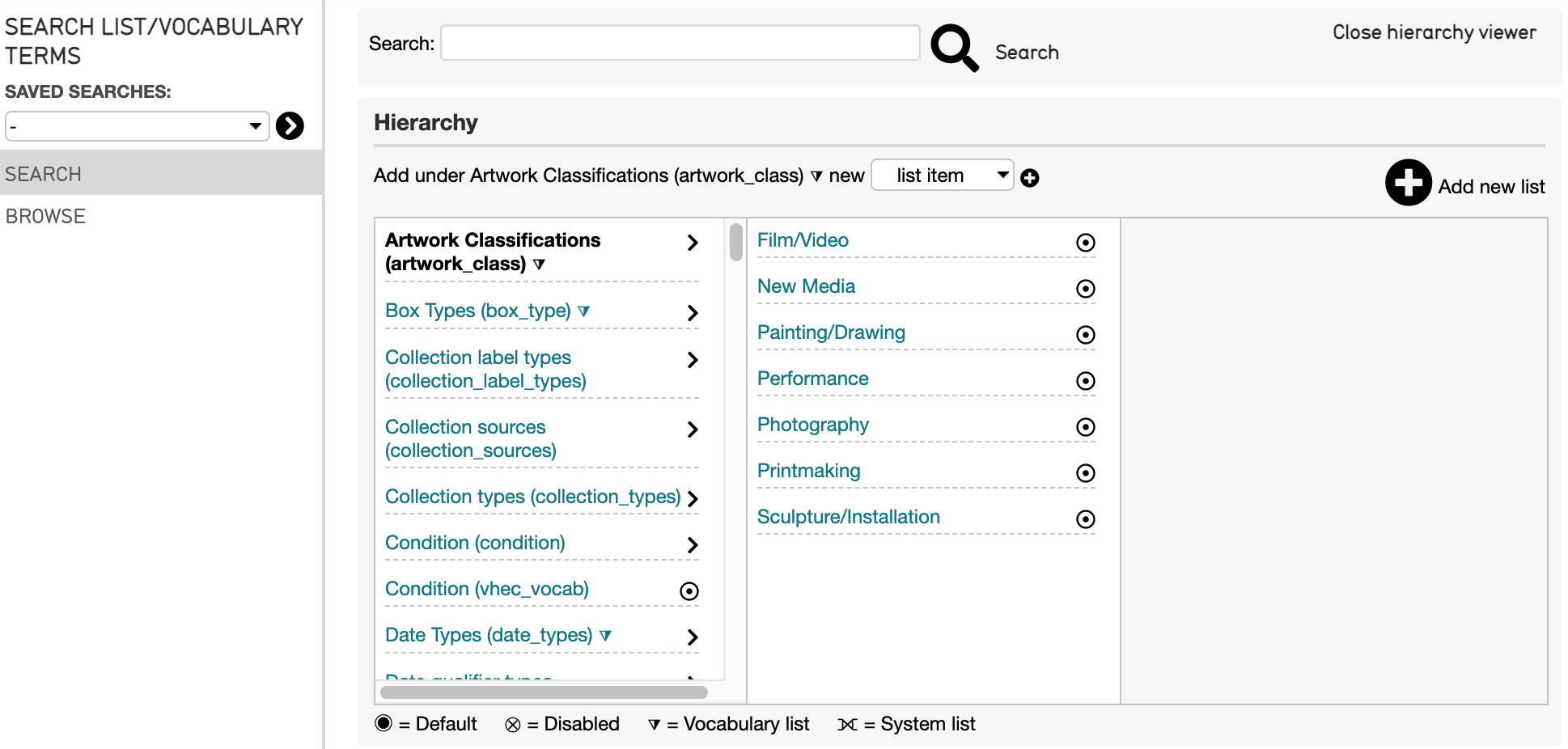Image resolution: width=1568 pixels, height=749 pixels.
Task: Click the bullseye icon beside Performance
Action: click(x=1085, y=381)
